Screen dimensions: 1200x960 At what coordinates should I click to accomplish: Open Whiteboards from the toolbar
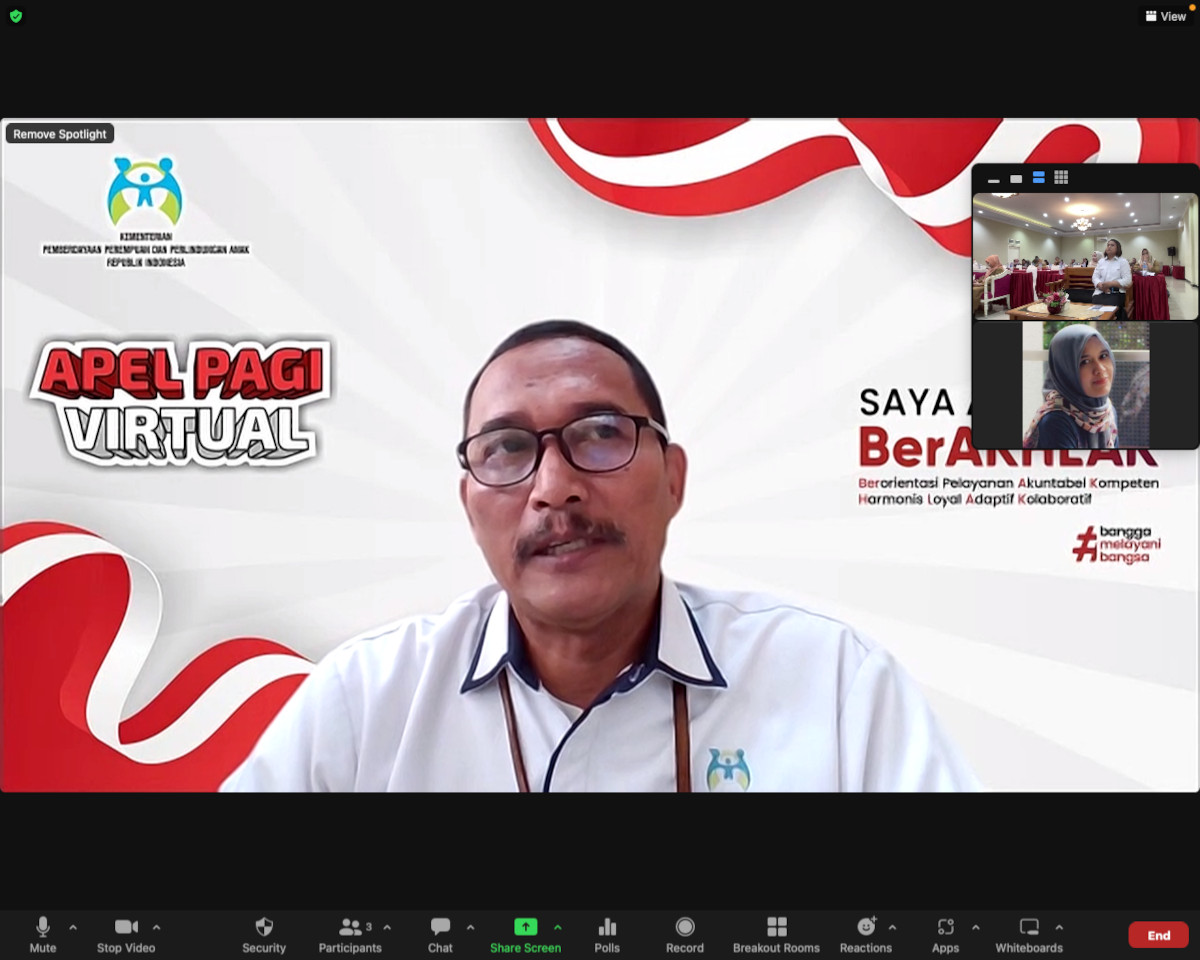(x=1028, y=934)
